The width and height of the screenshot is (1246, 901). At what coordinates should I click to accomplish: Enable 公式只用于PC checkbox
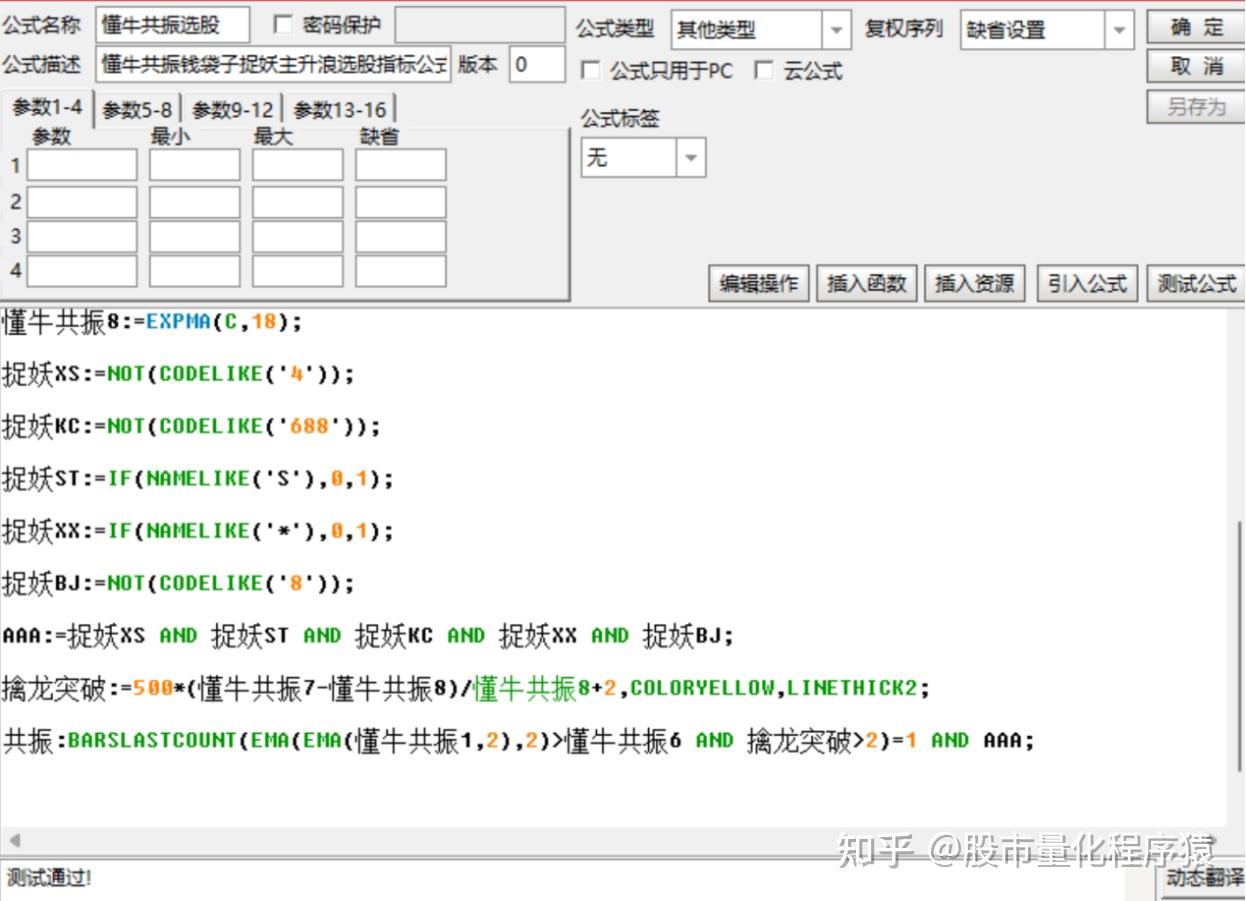[x=591, y=70]
